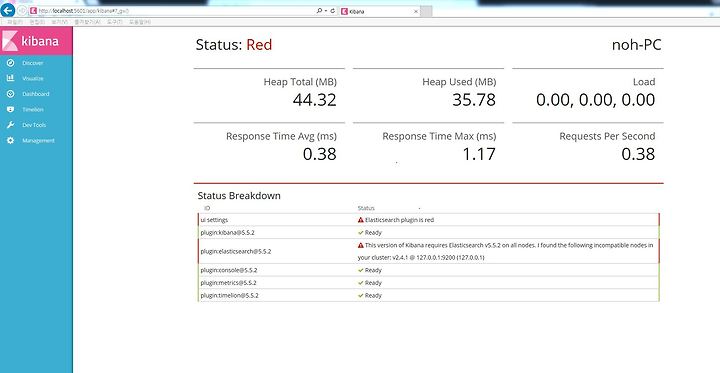Refresh the page with reload icon
The width and height of the screenshot is (720, 373).
(332, 11)
